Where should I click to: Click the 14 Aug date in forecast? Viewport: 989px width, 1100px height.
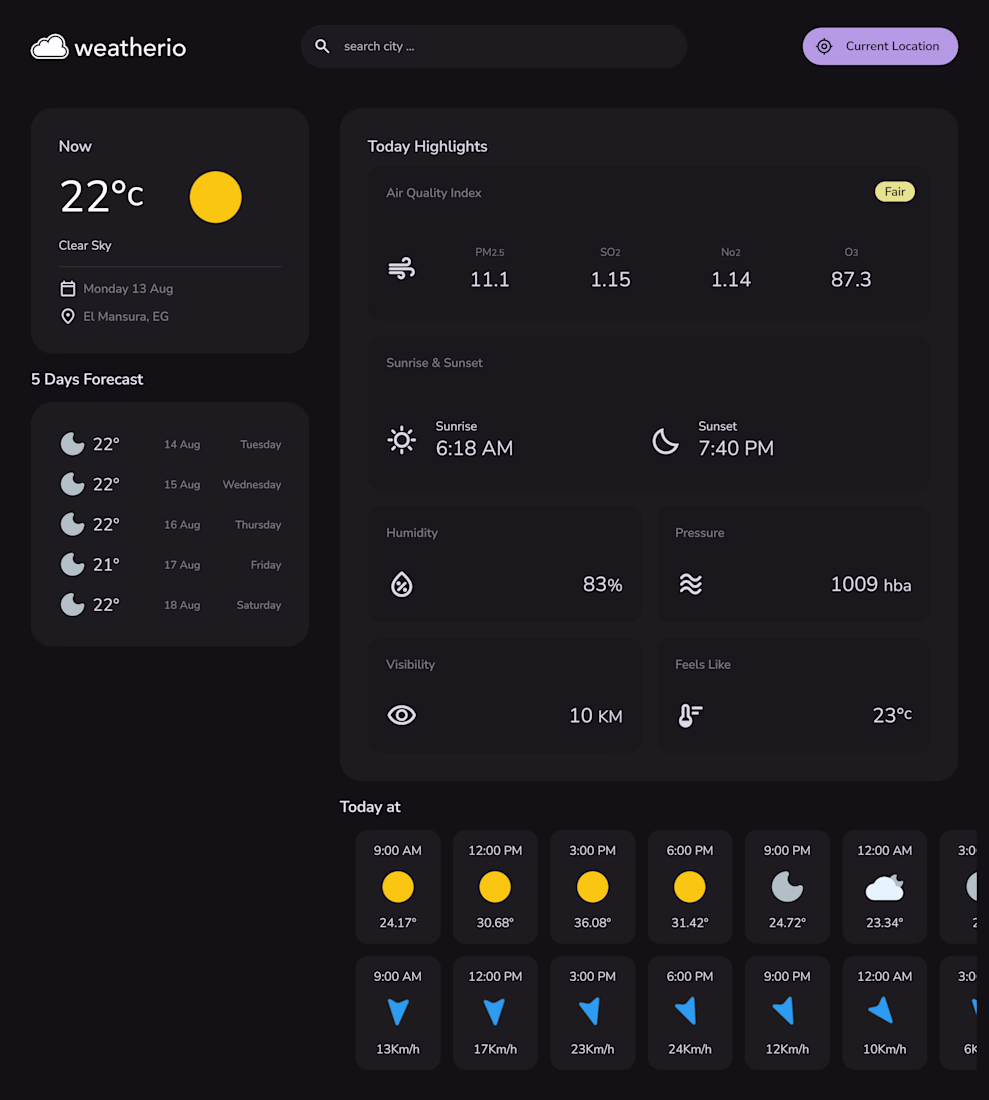click(x=182, y=444)
